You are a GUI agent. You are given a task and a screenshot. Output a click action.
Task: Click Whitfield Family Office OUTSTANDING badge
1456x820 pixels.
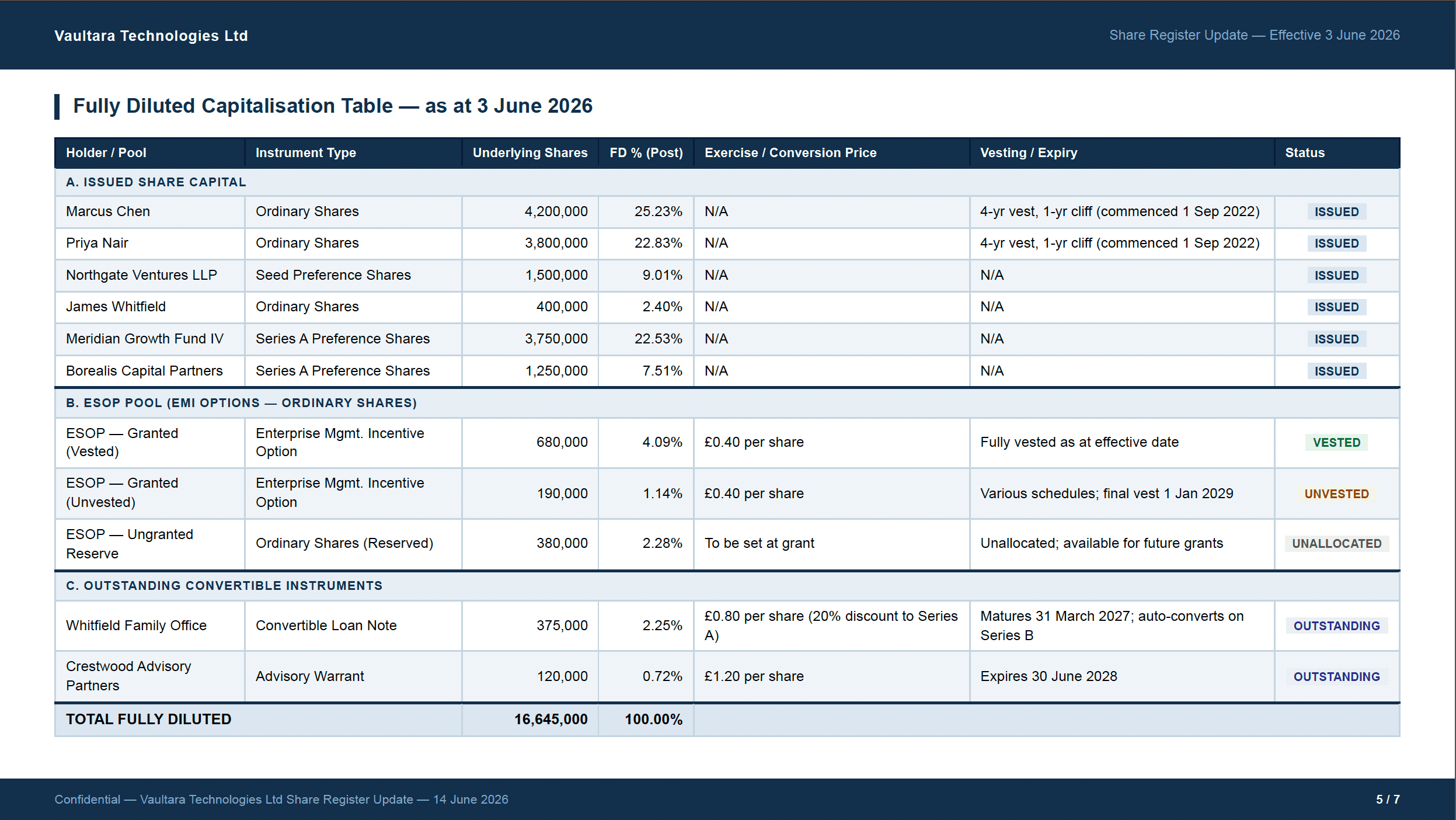tap(1336, 626)
